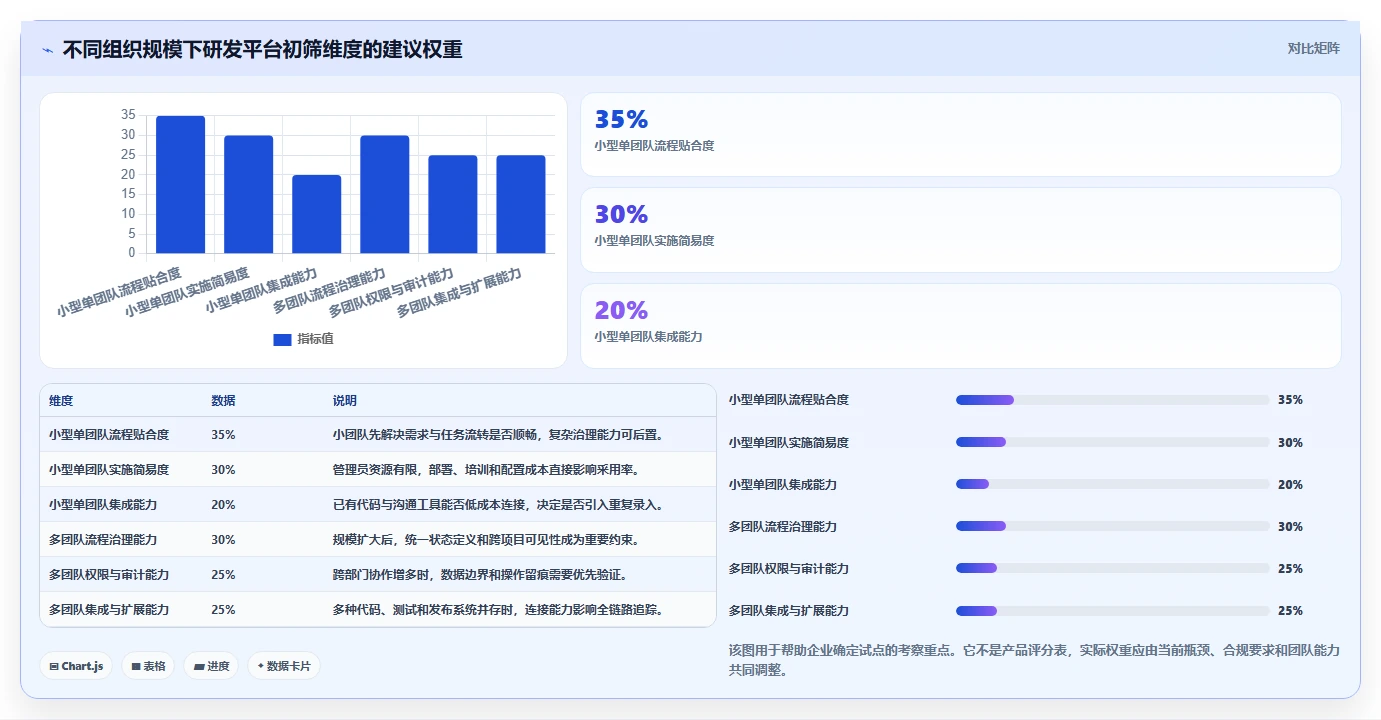Select table cell 多团队权限与审计能力

coord(109,575)
